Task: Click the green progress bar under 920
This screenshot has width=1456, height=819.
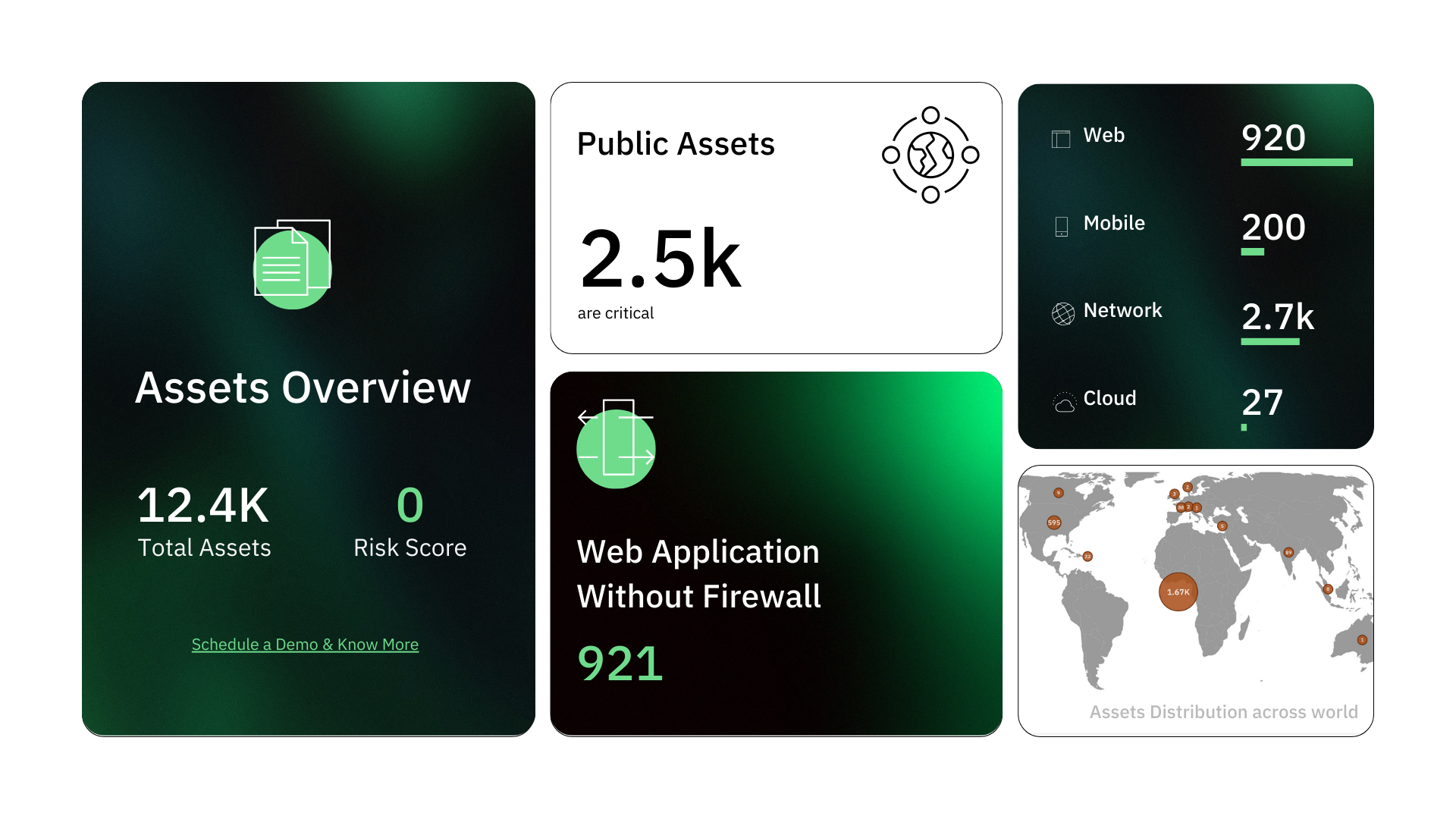Action: [1296, 162]
